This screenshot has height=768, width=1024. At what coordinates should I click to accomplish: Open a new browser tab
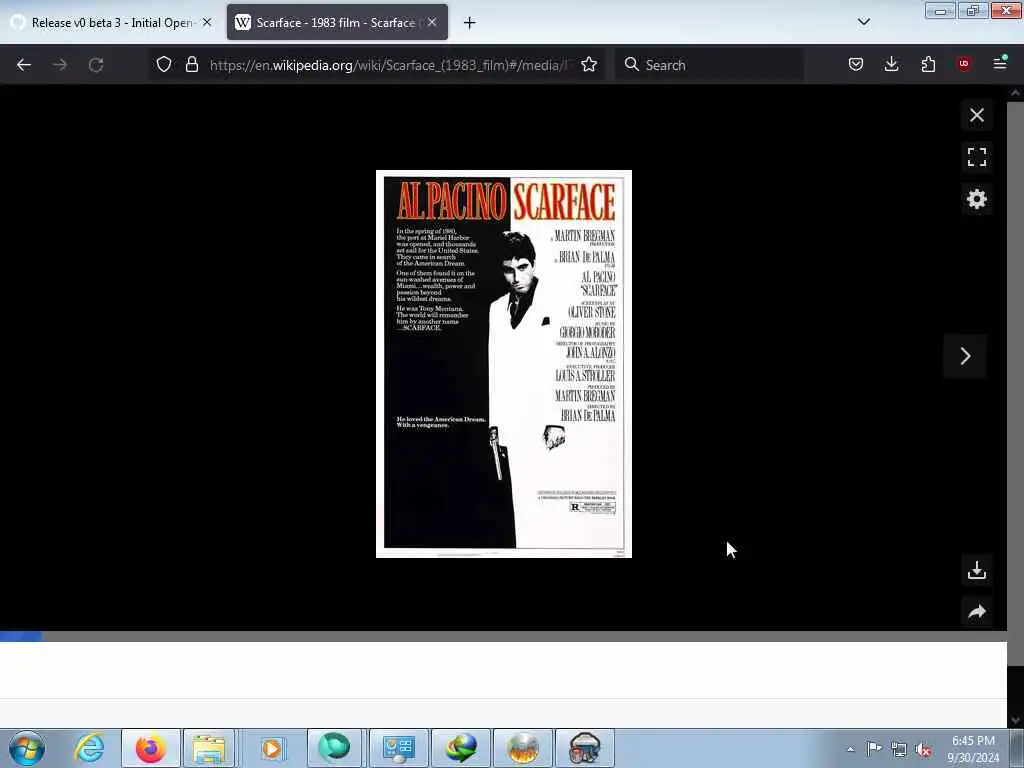(470, 23)
